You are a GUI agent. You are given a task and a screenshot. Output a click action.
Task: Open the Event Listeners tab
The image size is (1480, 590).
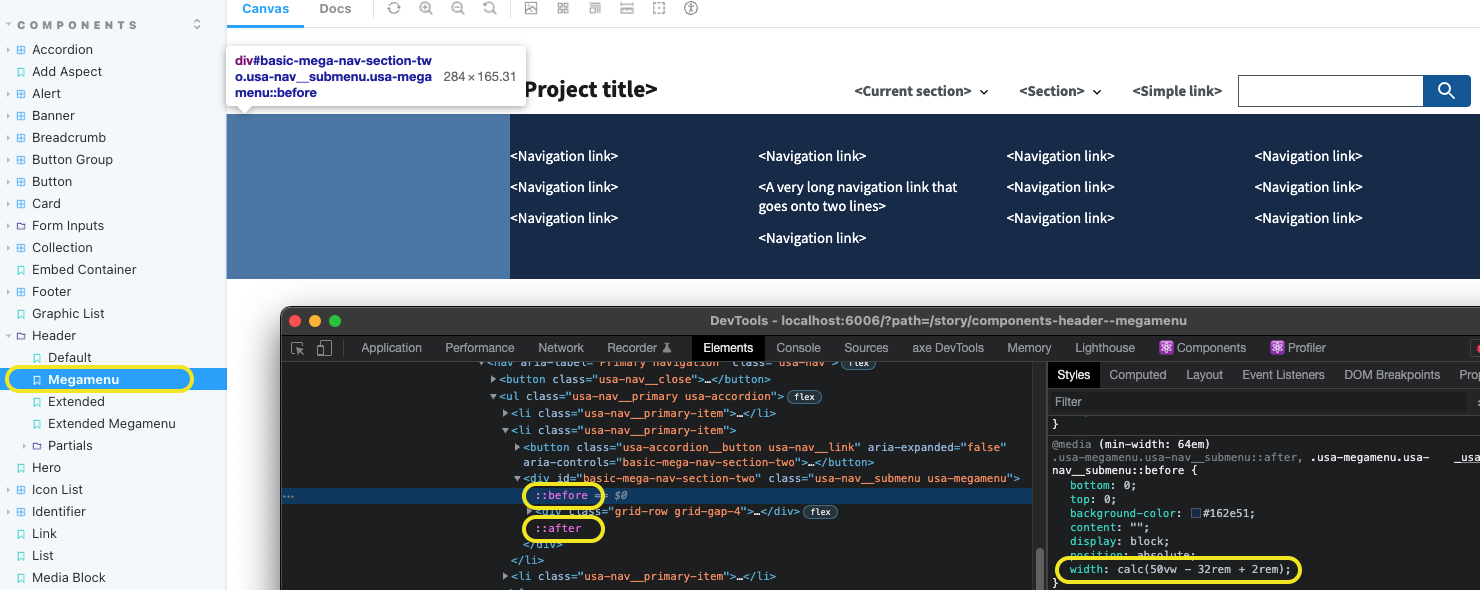(x=1283, y=375)
